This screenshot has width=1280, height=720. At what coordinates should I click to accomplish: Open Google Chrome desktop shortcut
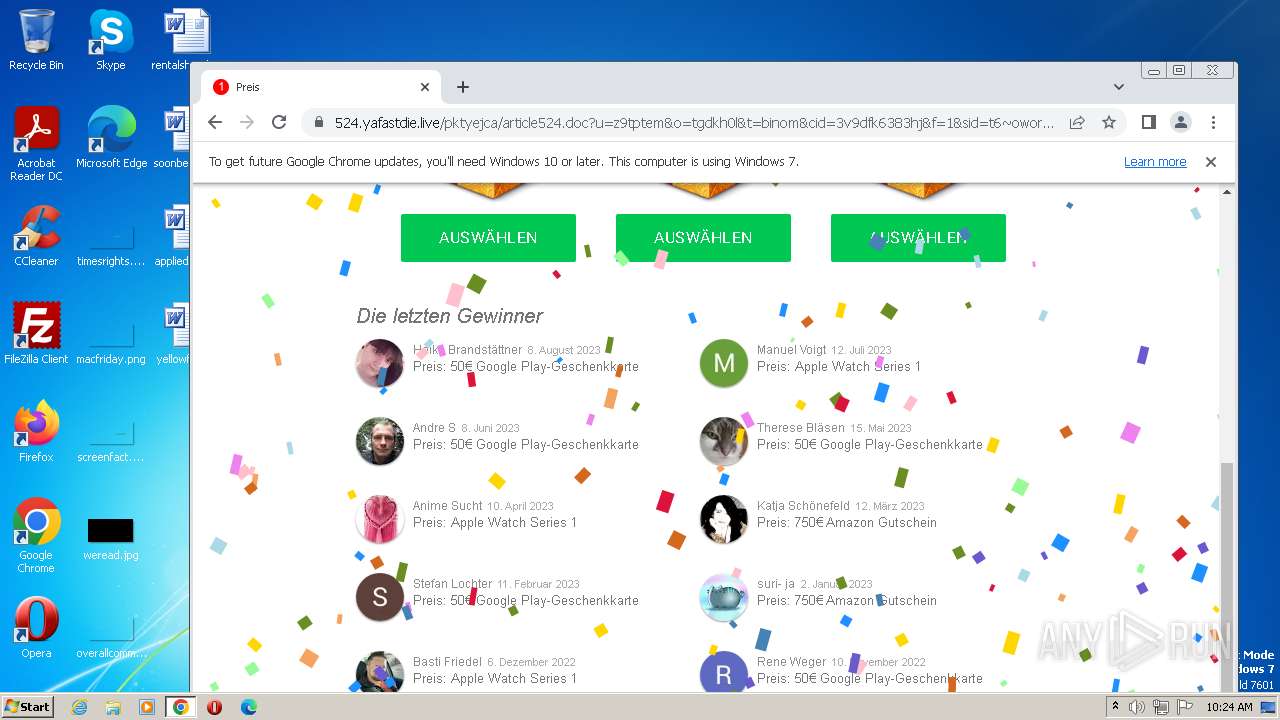pyautogui.click(x=36, y=536)
